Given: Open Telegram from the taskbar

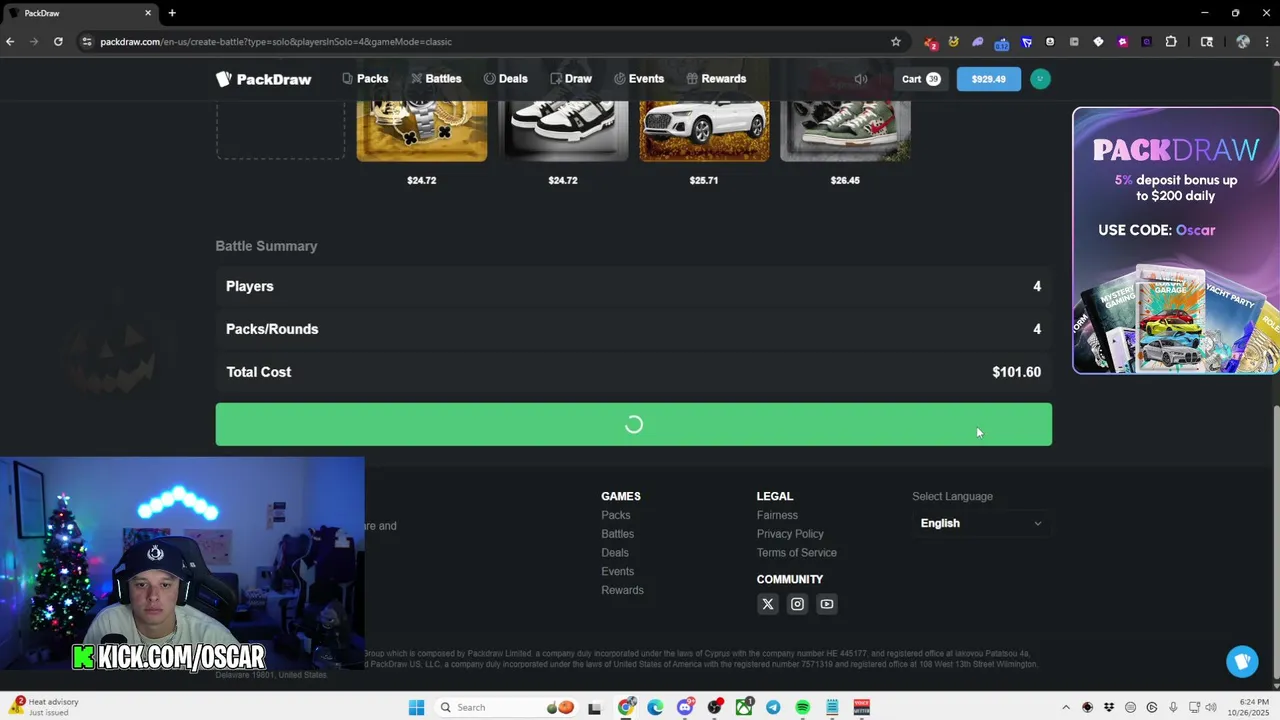Looking at the screenshot, I should pyautogui.click(x=773, y=707).
